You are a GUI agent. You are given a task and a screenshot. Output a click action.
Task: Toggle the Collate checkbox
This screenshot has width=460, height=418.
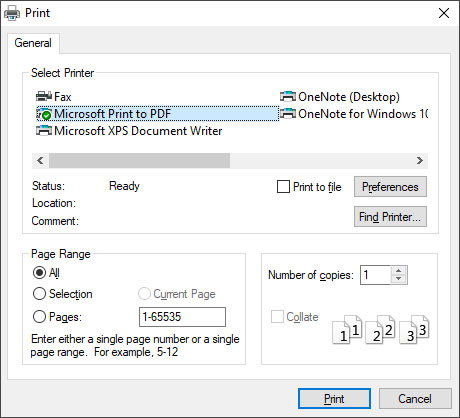(277, 317)
